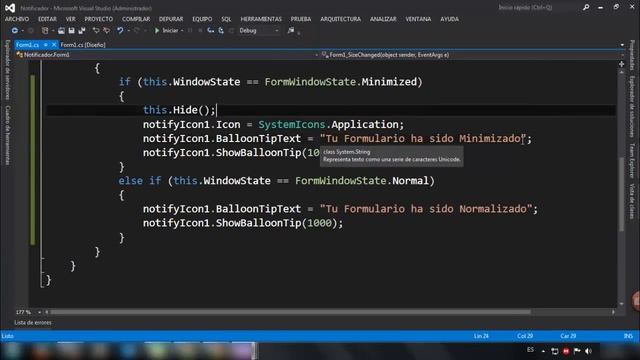Click the horizontal scrollbar thumb of editor
640x360 pixels.
290,312
